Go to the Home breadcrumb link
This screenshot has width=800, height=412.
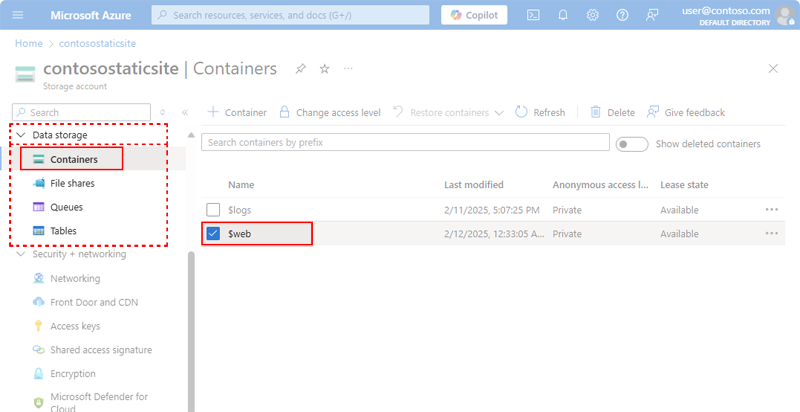click(28, 44)
